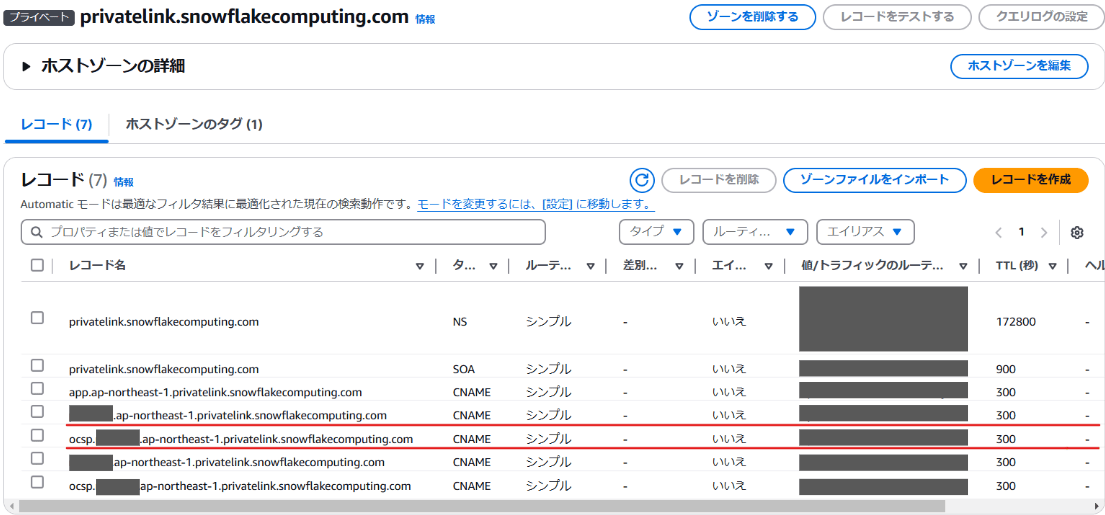Select all records header checkbox

coord(37,266)
